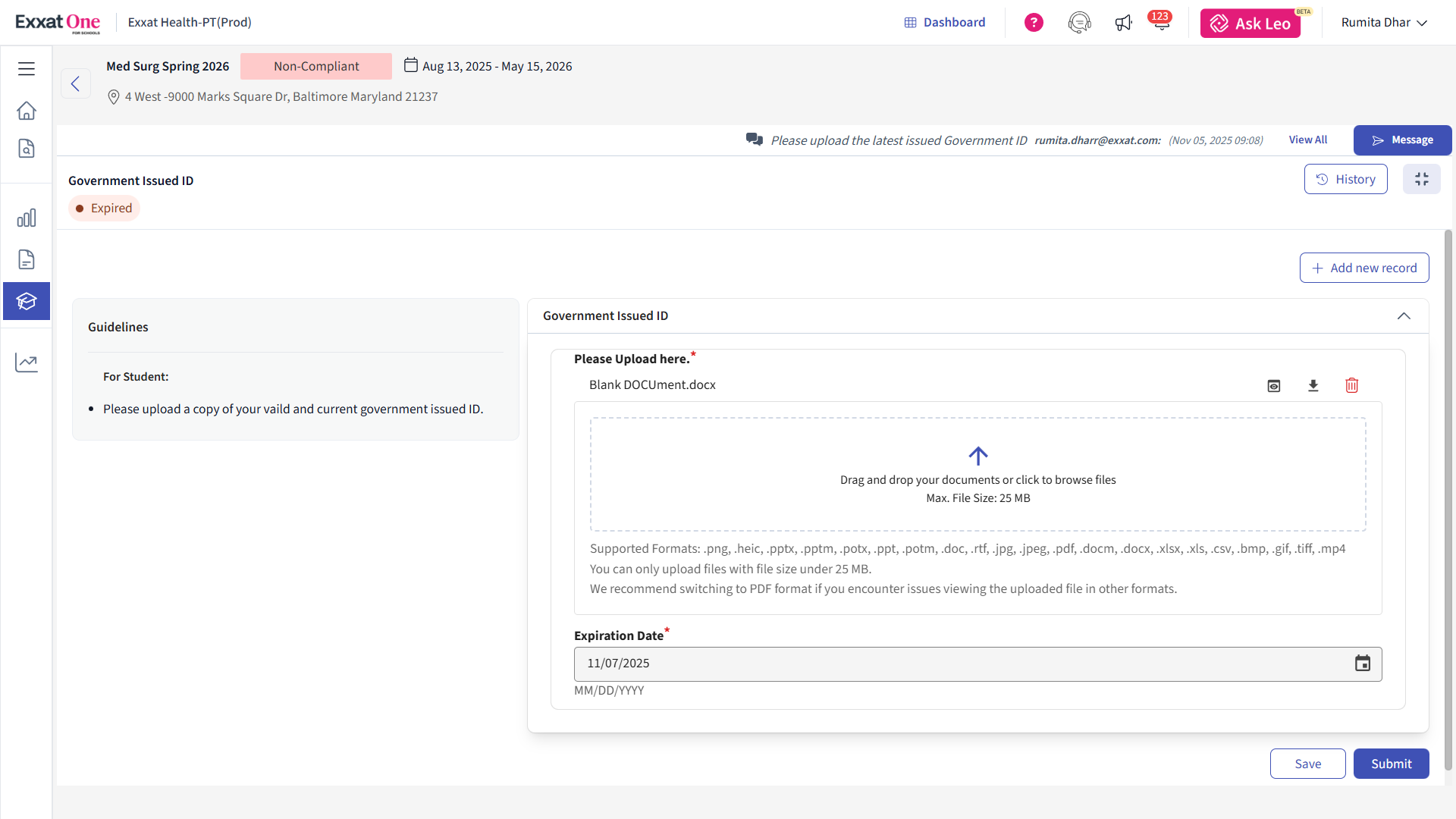
Task: Collapse the fullscreen view toggle
Action: (1421, 180)
